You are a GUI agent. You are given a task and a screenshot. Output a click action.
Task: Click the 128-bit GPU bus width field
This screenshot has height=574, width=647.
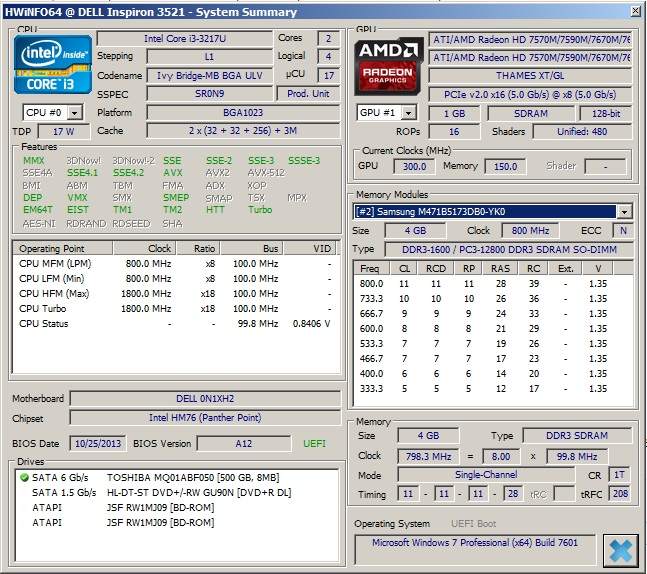pos(606,113)
